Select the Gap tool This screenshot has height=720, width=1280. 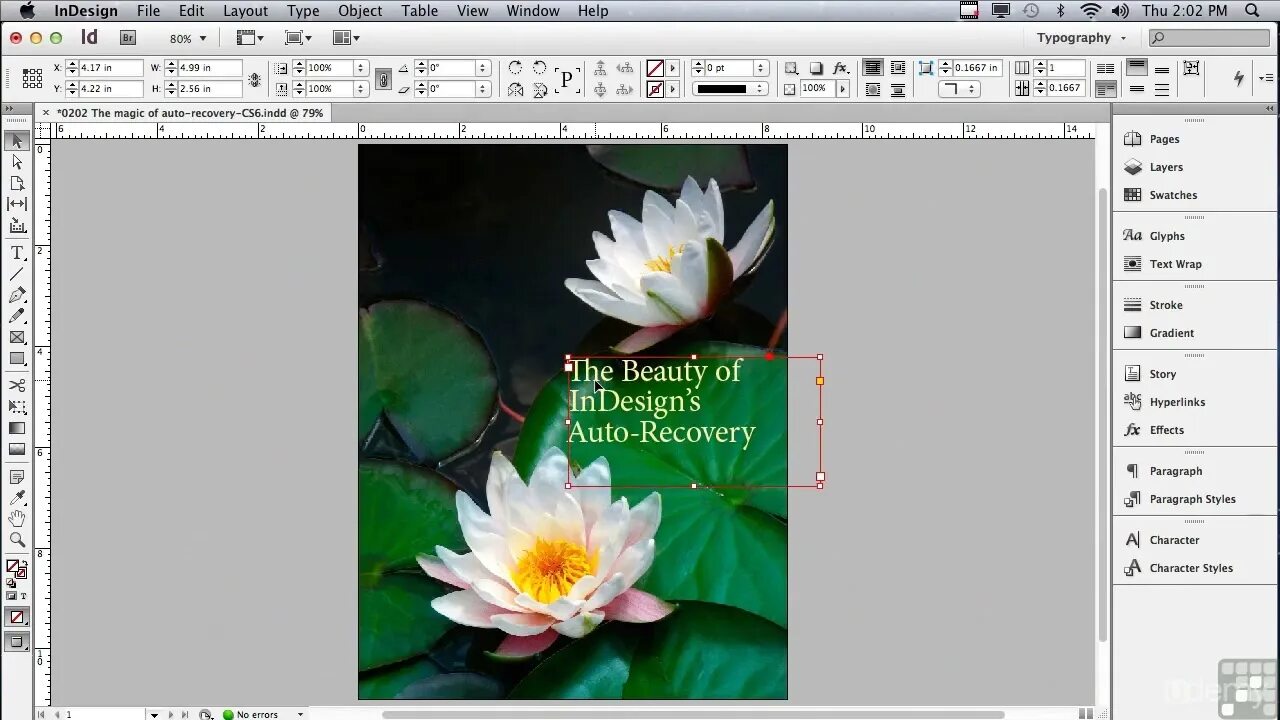[17, 204]
